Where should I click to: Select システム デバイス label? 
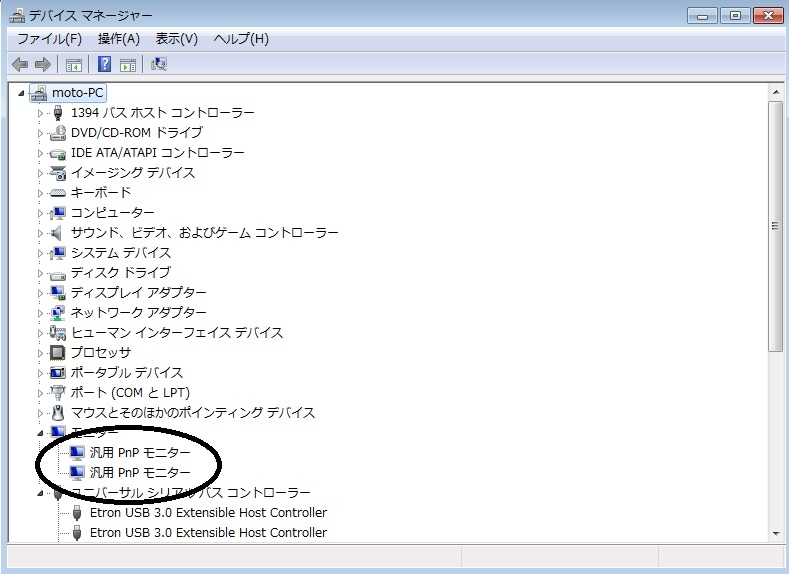[121, 253]
